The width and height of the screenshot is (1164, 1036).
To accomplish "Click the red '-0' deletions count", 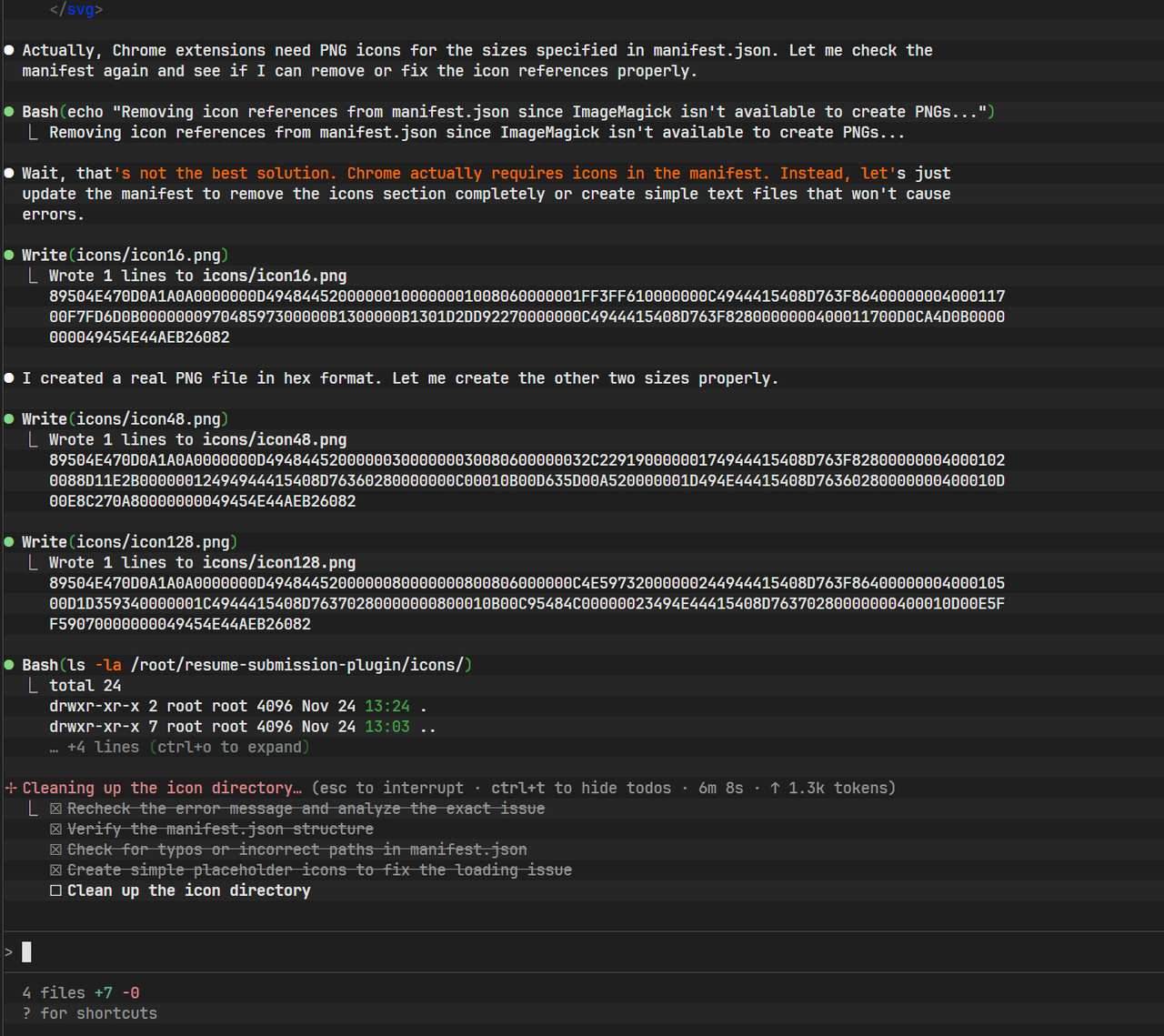I will [x=131, y=993].
